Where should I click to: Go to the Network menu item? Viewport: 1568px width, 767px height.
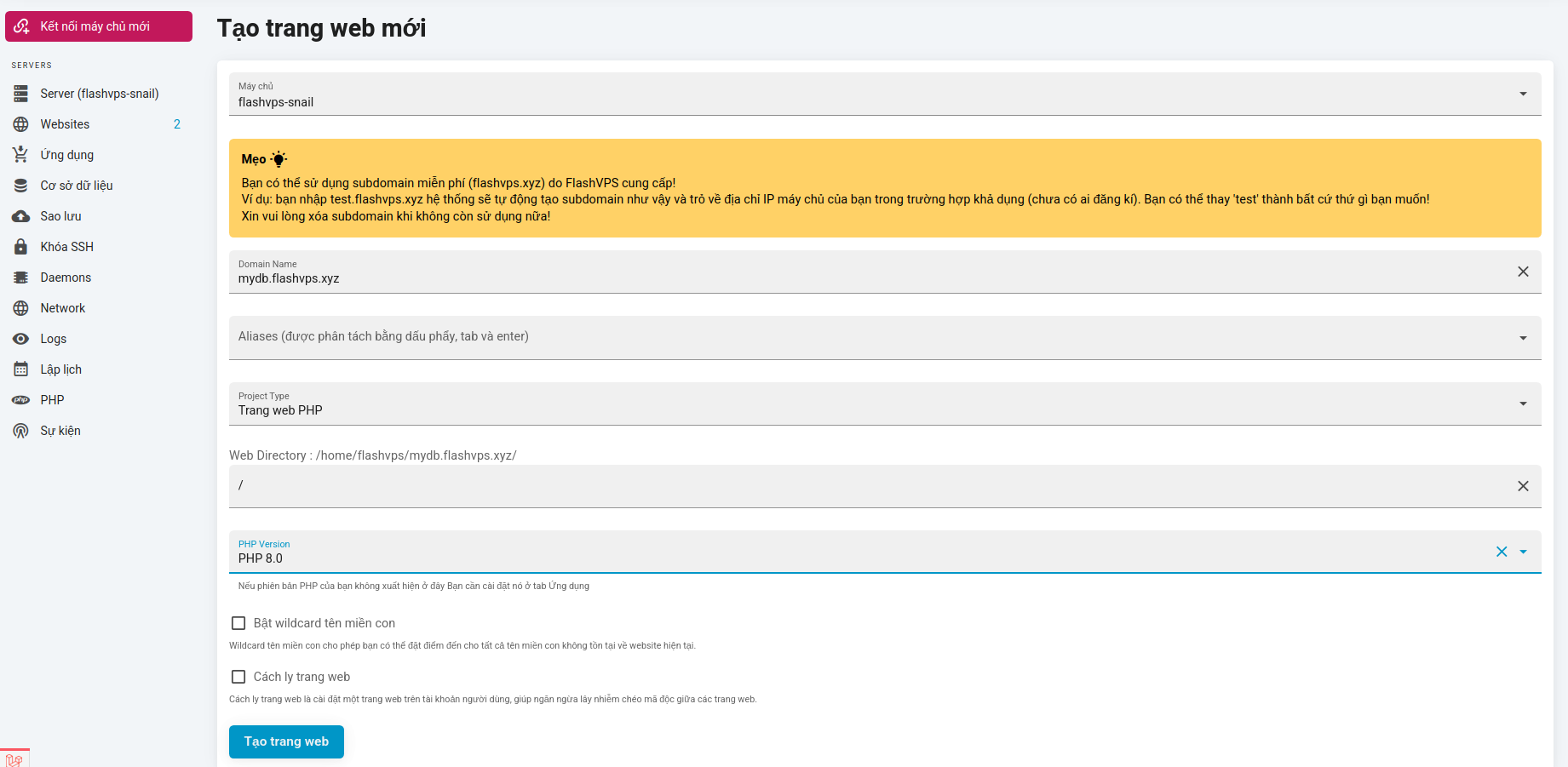[x=63, y=308]
